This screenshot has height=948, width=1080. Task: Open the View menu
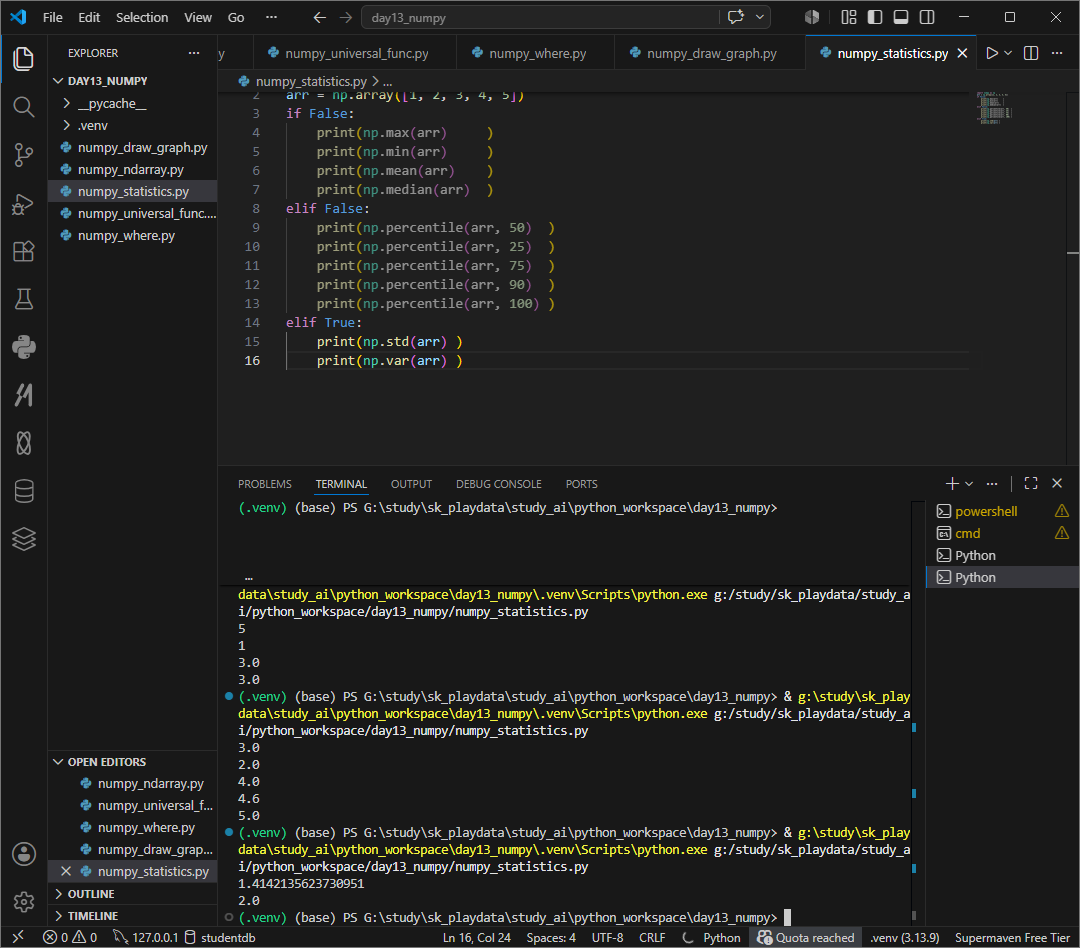[x=198, y=17]
